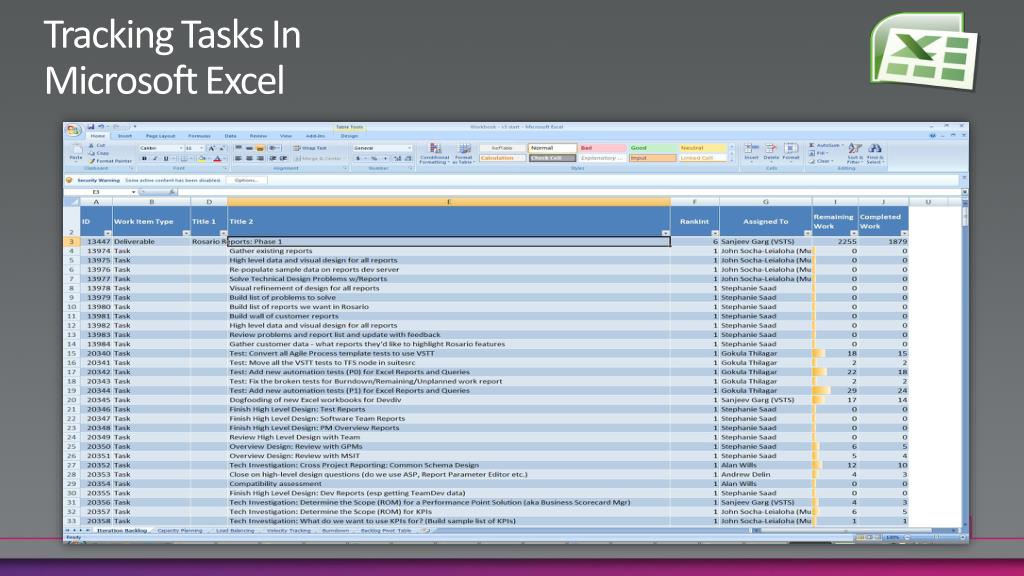This screenshot has width=1024, height=576.
Task: Toggle Wrap Text
Action: tap(310, 148)
